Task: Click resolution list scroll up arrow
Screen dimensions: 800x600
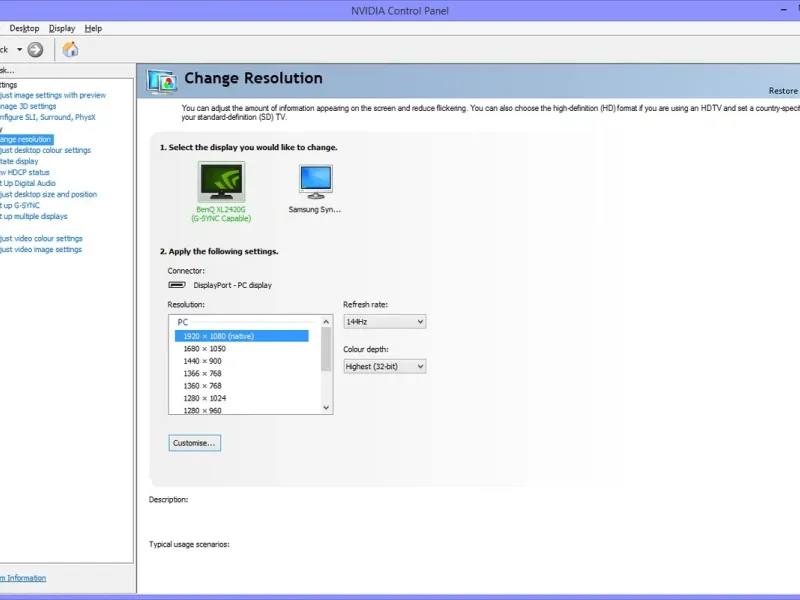Action: [x=327, y=321]
